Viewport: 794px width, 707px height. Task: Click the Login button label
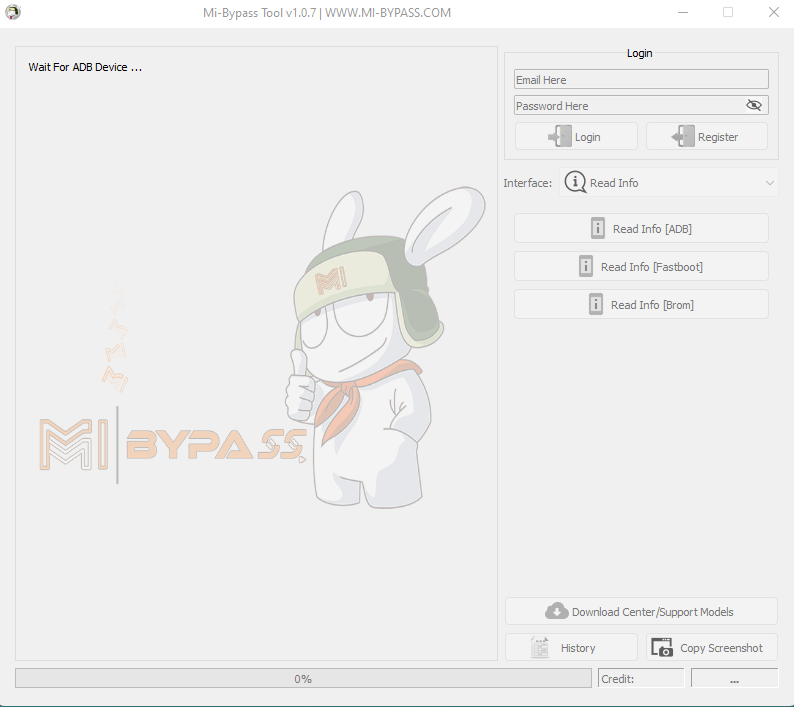tap(587, 137)
